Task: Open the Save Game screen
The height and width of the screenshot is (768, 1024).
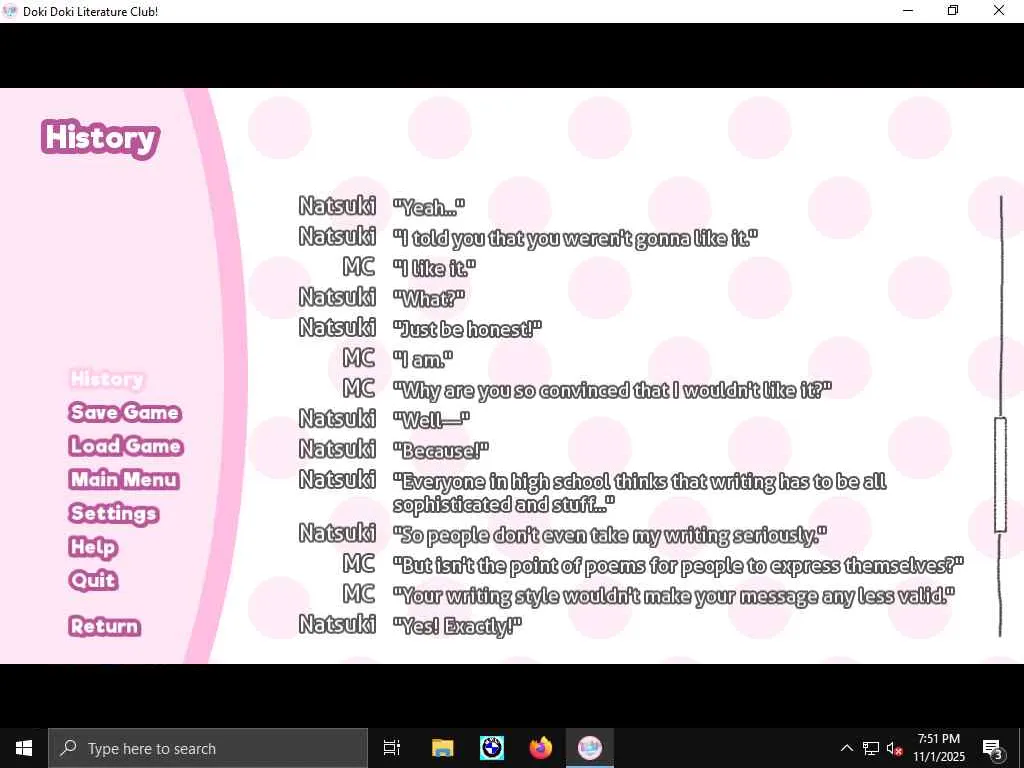Action: (x=125, y=413)
